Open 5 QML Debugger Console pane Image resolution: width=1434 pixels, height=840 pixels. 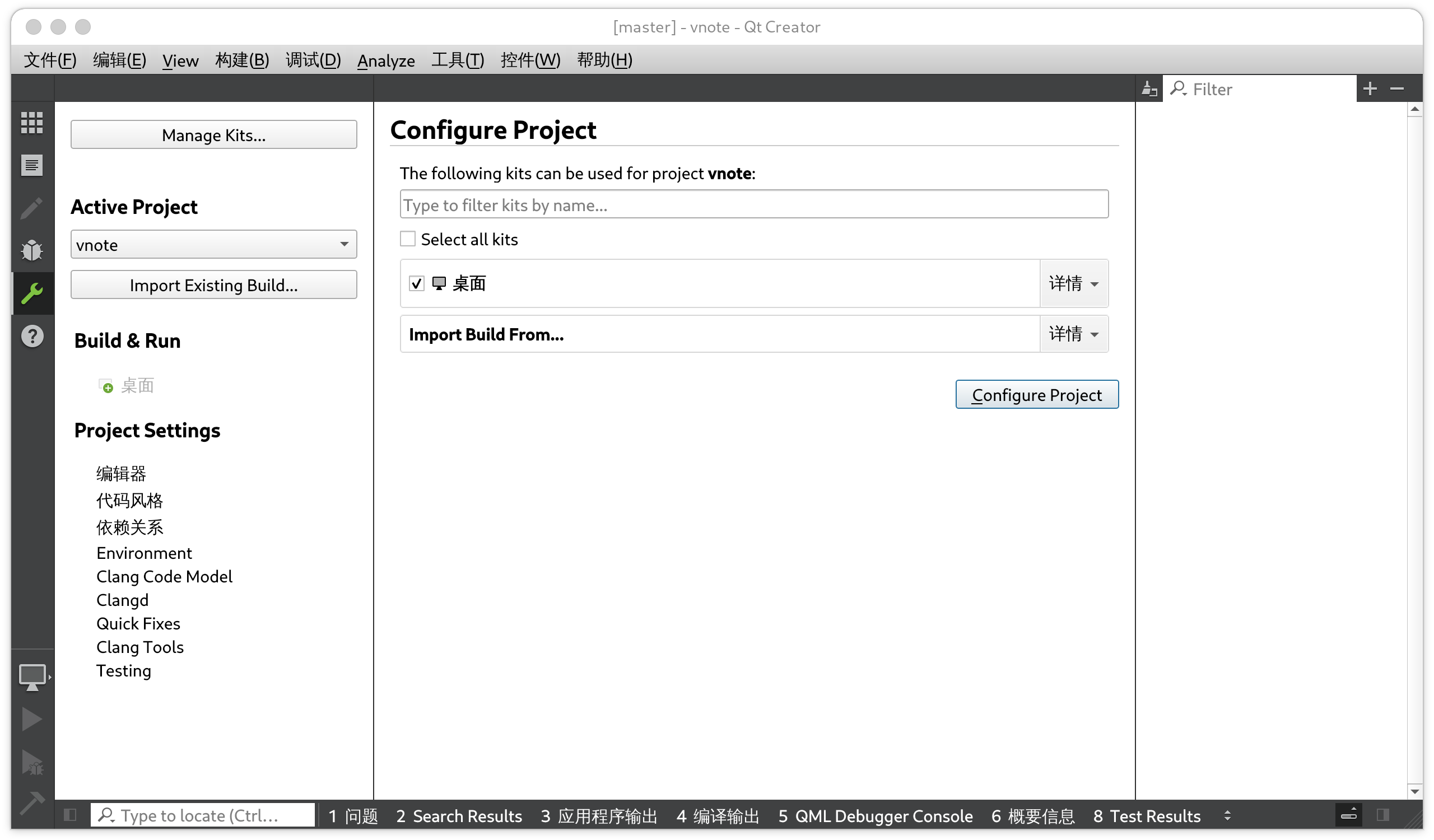pyautogui.click(x=875, y=815)
